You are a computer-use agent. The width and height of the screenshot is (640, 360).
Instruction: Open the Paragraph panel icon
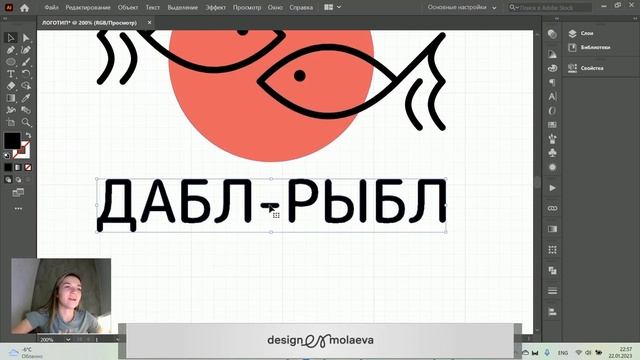pos(552,82)
